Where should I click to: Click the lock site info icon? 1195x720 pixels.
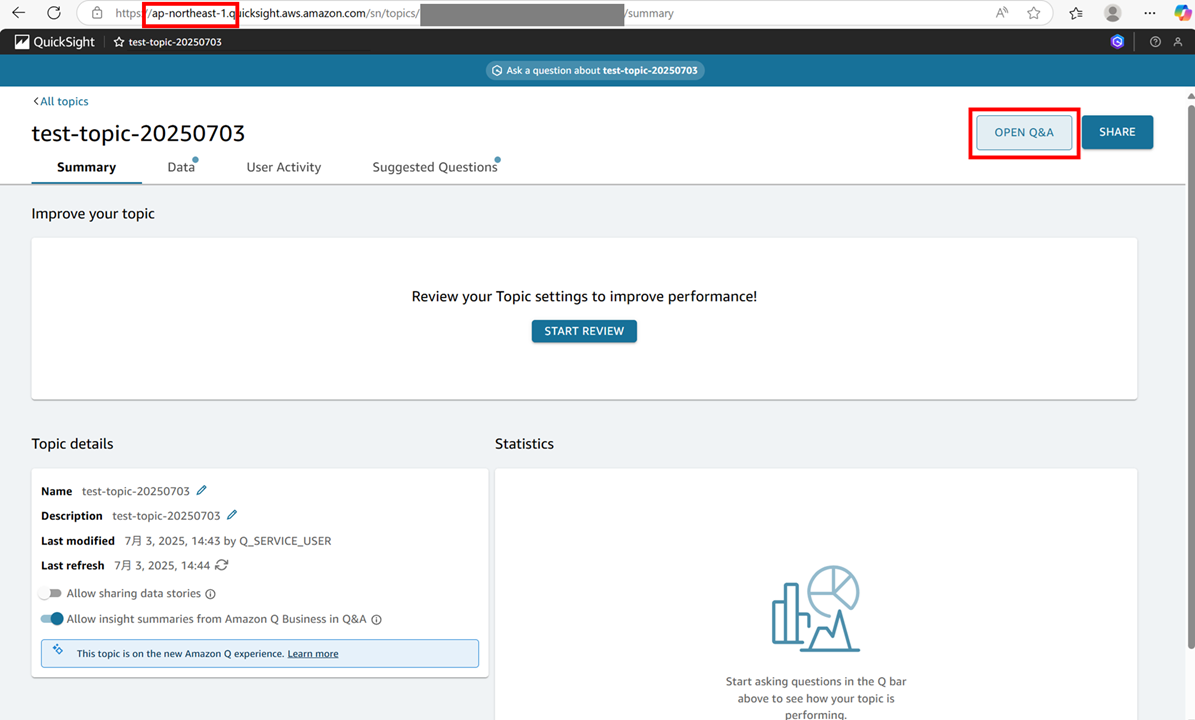click(x=97, y=13)
